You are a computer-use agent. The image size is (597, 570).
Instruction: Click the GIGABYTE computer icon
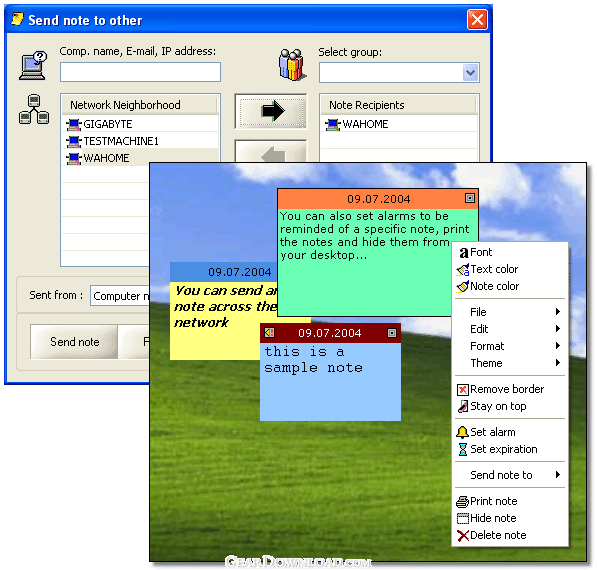tap(74, 124)
